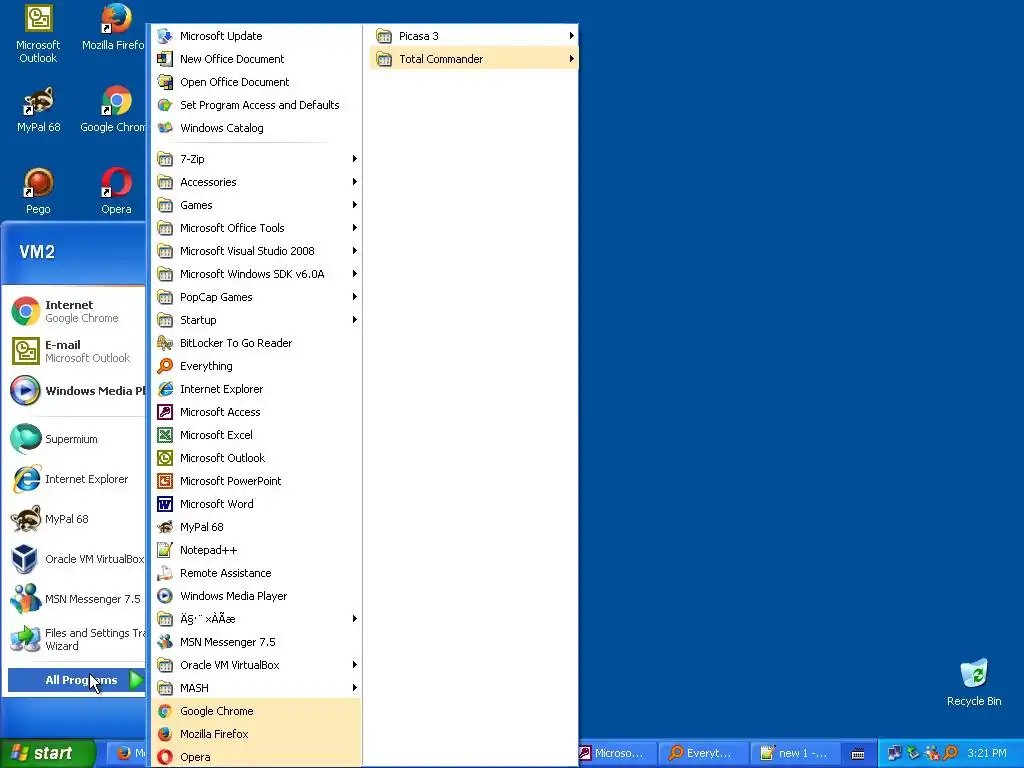Expand Microsoft Windows SDK v6.0A folder

coord(256,274)
